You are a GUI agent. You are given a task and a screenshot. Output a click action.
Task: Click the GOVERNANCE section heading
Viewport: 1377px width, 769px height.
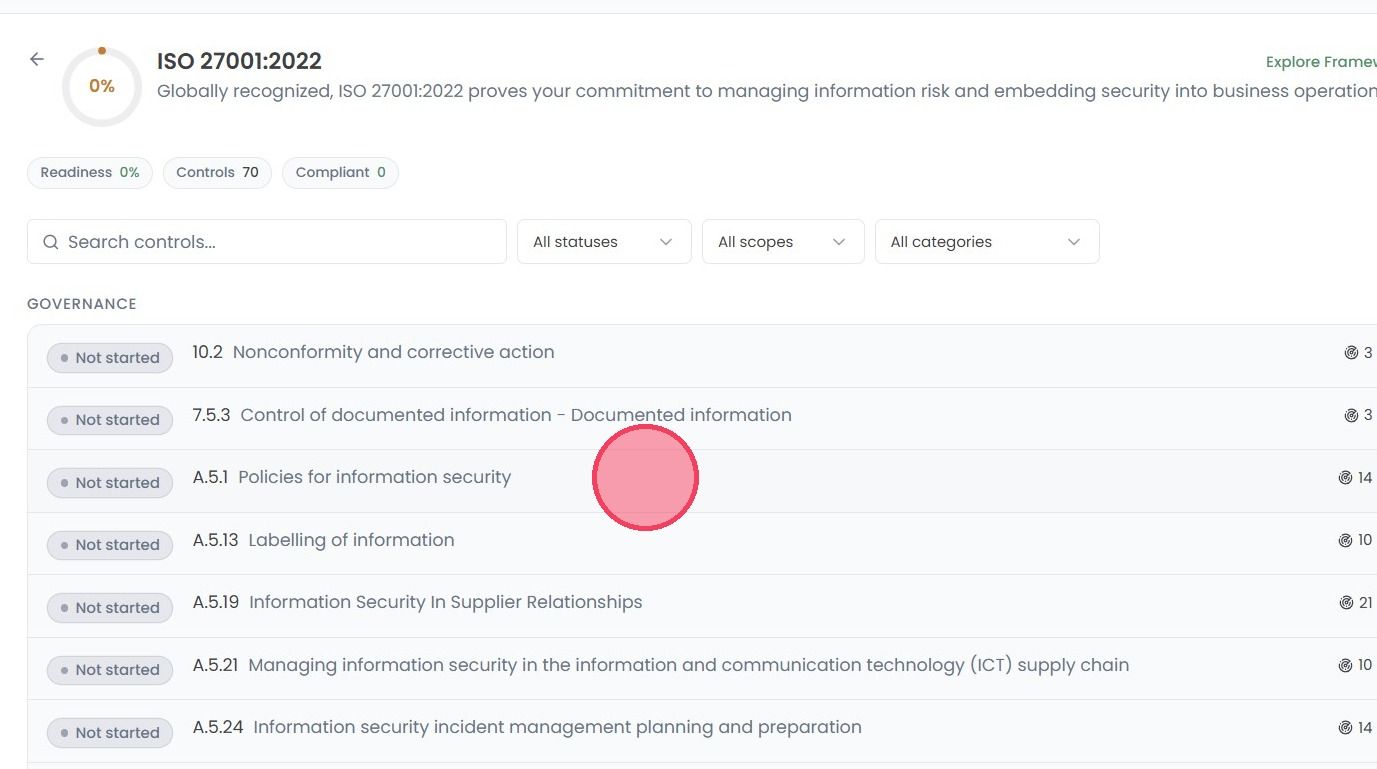point(82,304)
